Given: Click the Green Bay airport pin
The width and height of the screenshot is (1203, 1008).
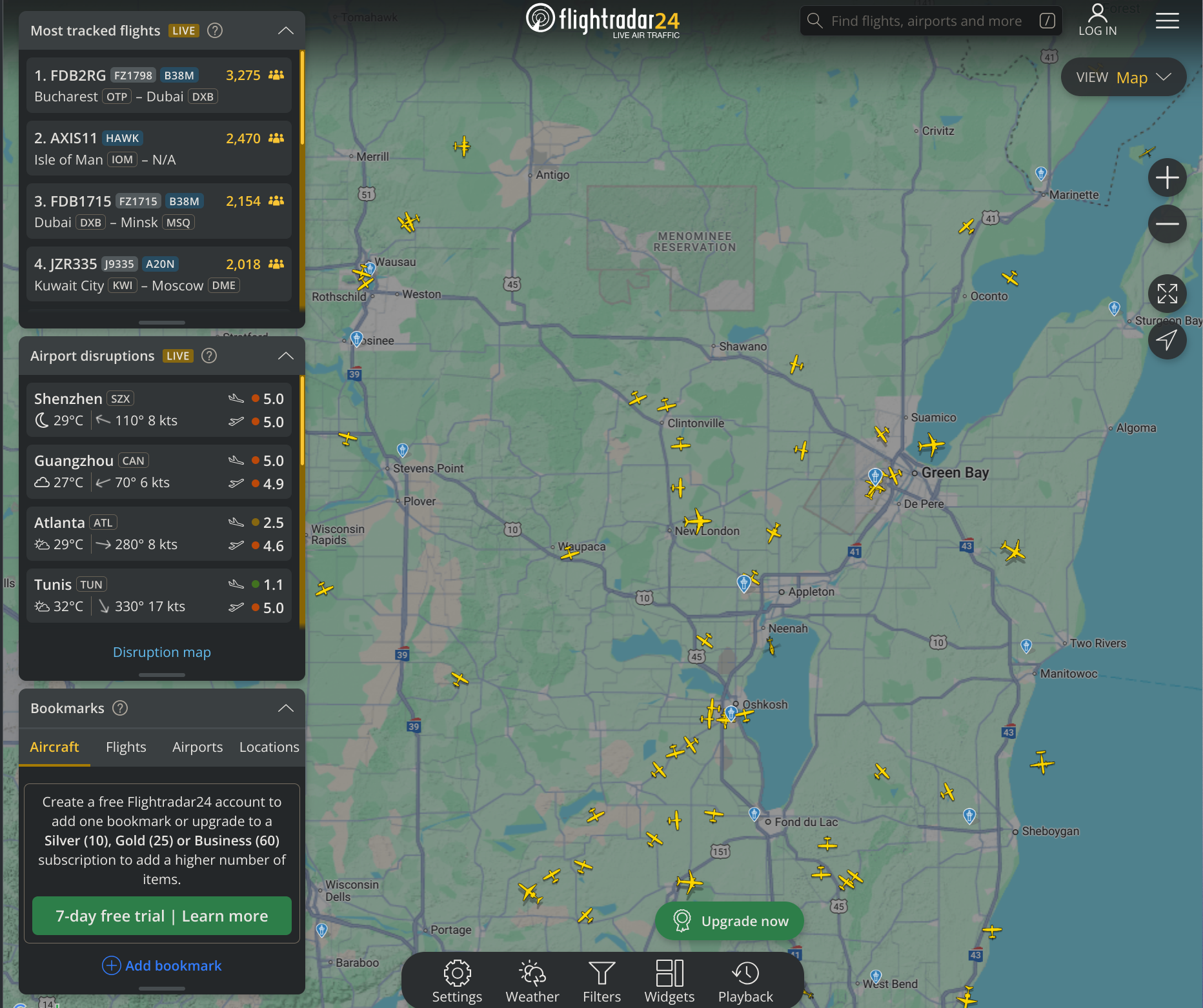Looking at the screenshot, I should coord(875,476).
